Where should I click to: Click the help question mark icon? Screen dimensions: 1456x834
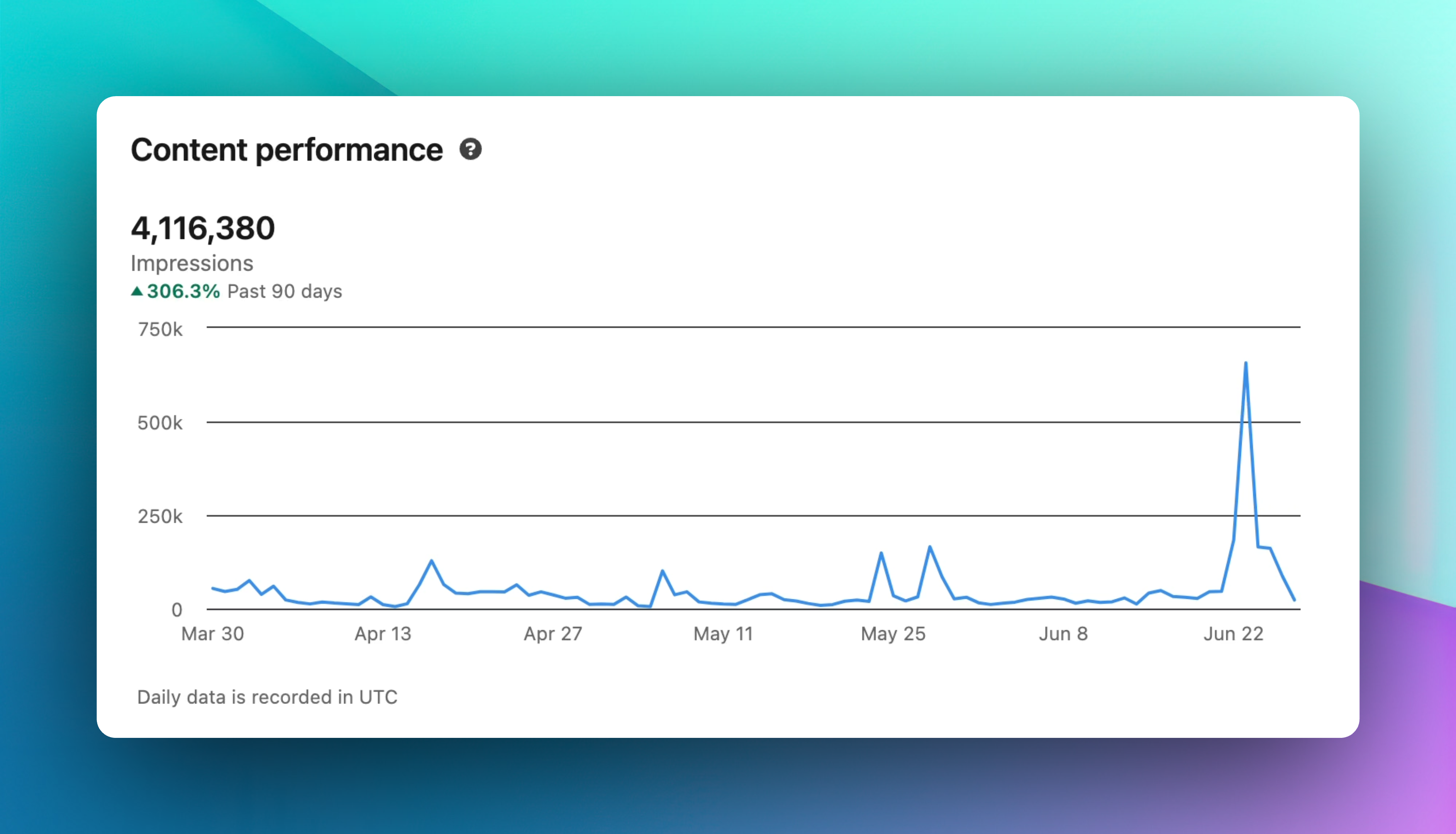coord(470,149)
